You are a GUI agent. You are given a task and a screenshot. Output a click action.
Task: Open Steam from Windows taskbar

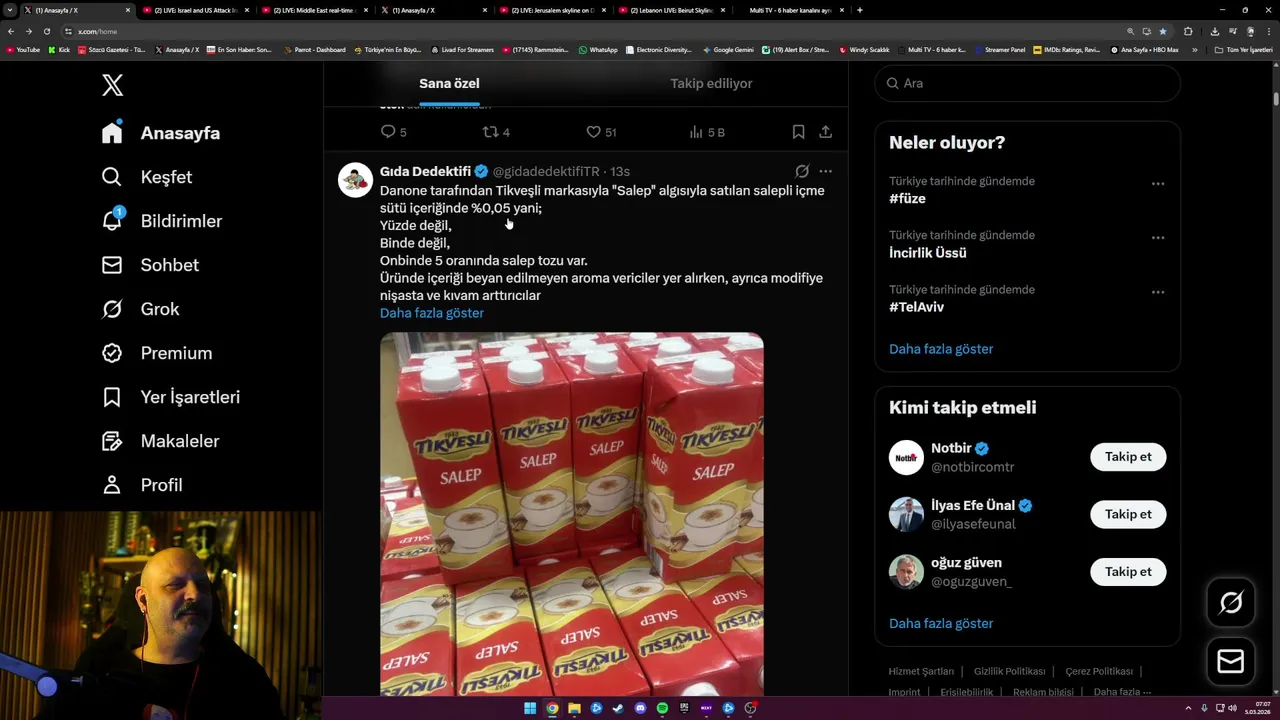pos(618,709)
